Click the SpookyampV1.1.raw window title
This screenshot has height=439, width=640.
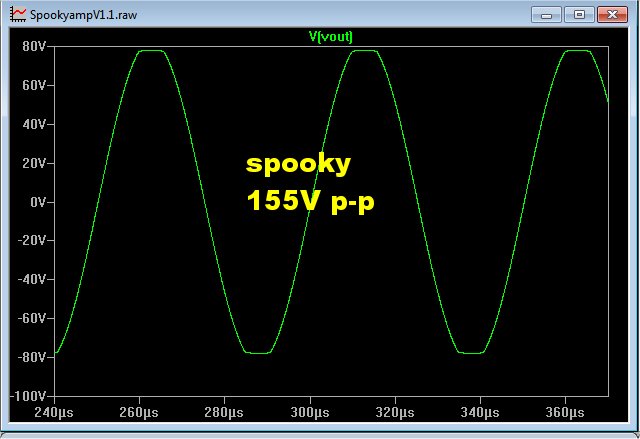click(83, 15)
